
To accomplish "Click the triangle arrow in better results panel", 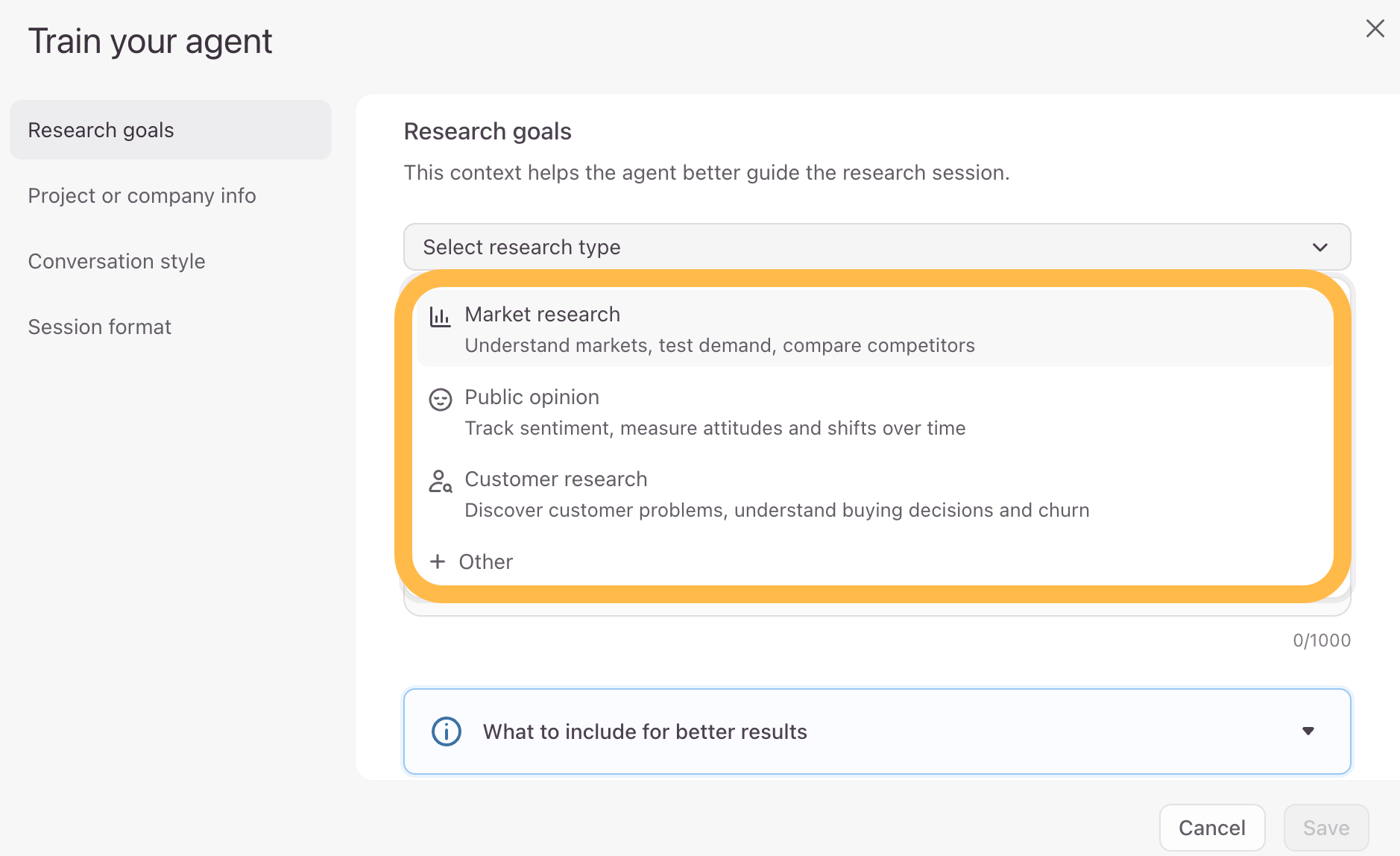I will (x=1308, y=731).
